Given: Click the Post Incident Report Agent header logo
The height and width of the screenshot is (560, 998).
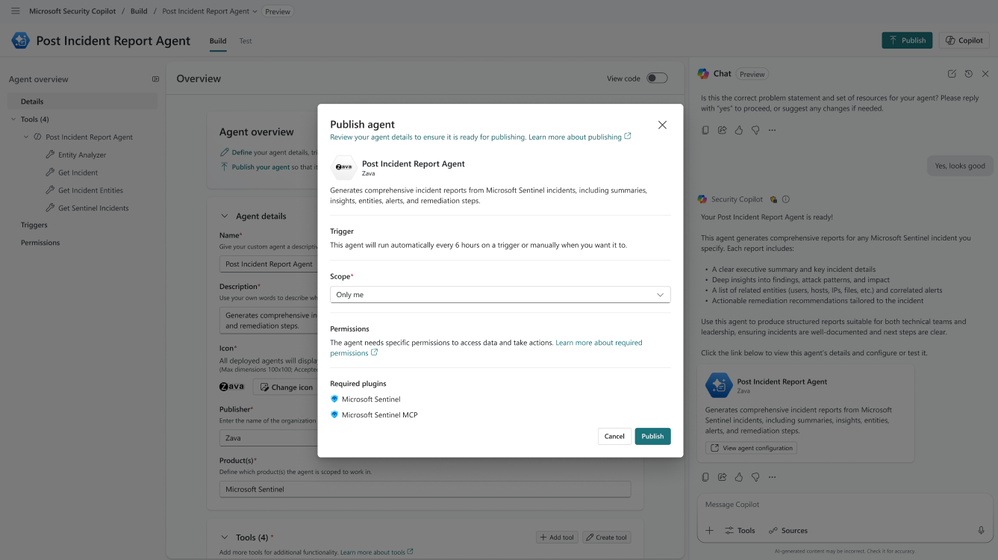Looking at the screenshot, I should point(20,40).
